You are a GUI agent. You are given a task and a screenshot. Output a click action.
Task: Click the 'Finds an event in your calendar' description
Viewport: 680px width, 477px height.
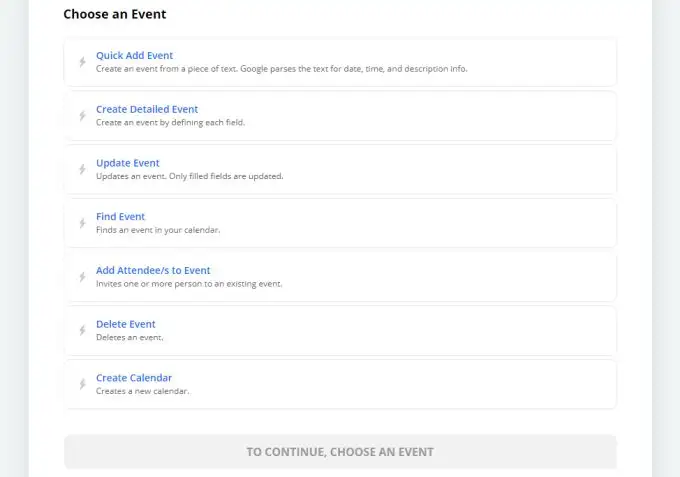[158, 230]
